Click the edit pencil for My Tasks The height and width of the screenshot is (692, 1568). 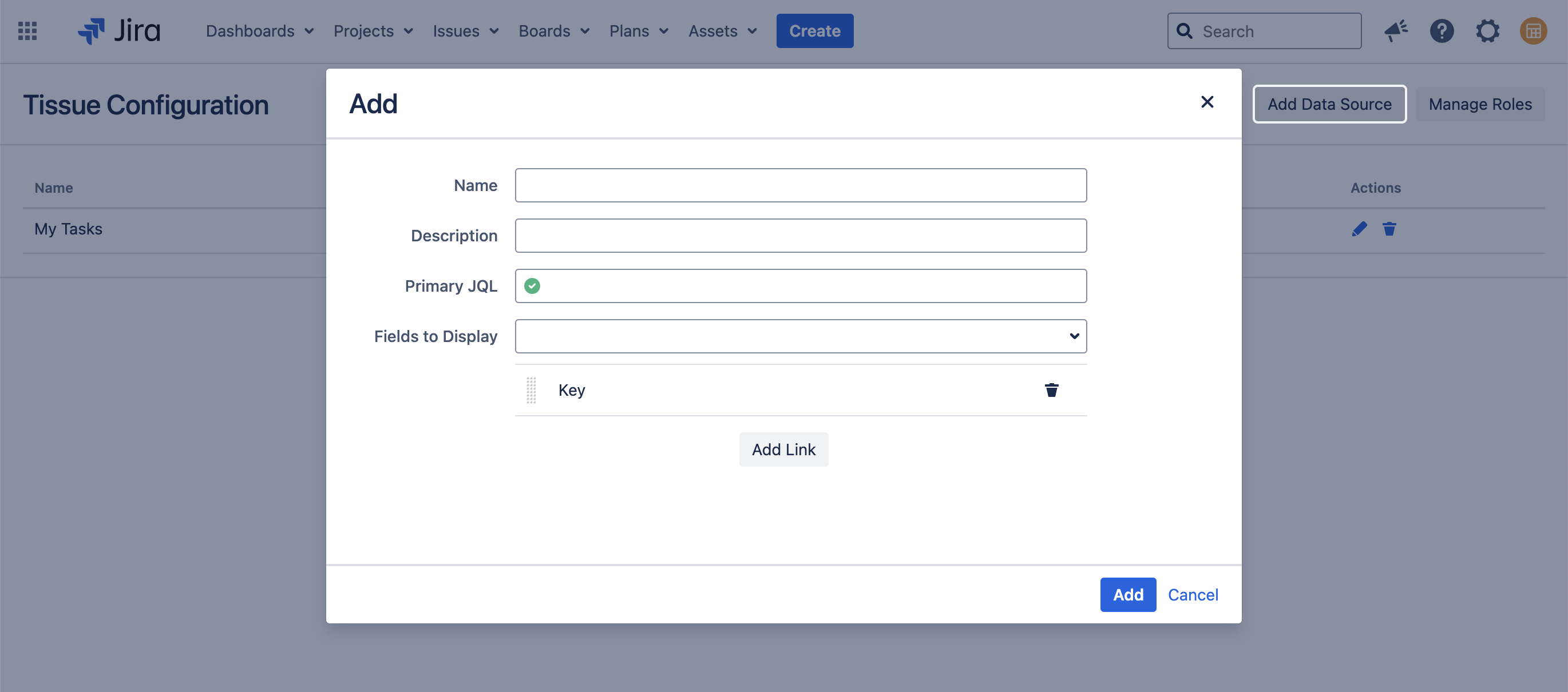tap(1359, 229)
